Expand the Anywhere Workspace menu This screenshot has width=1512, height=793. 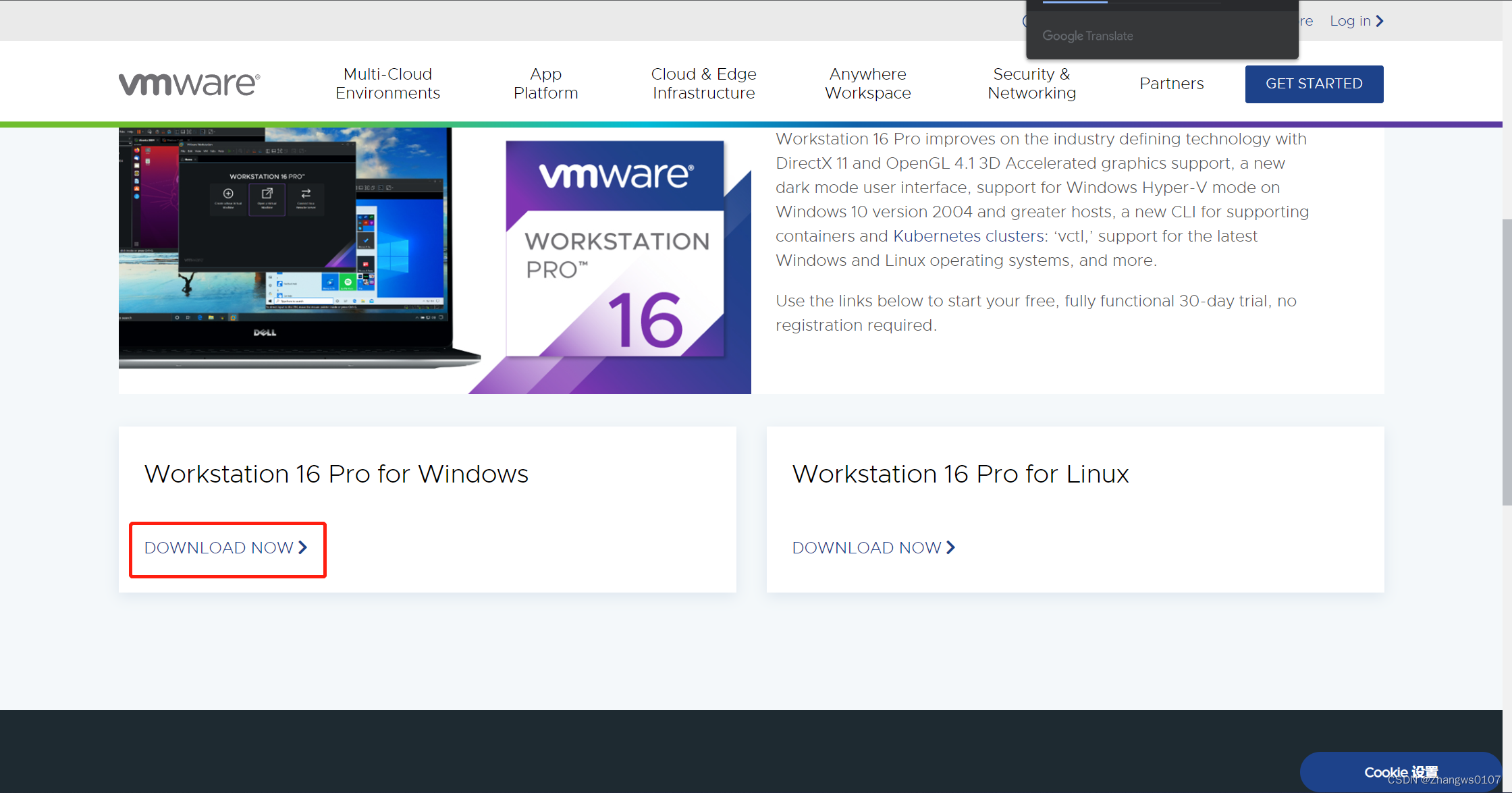click(867, 84)
